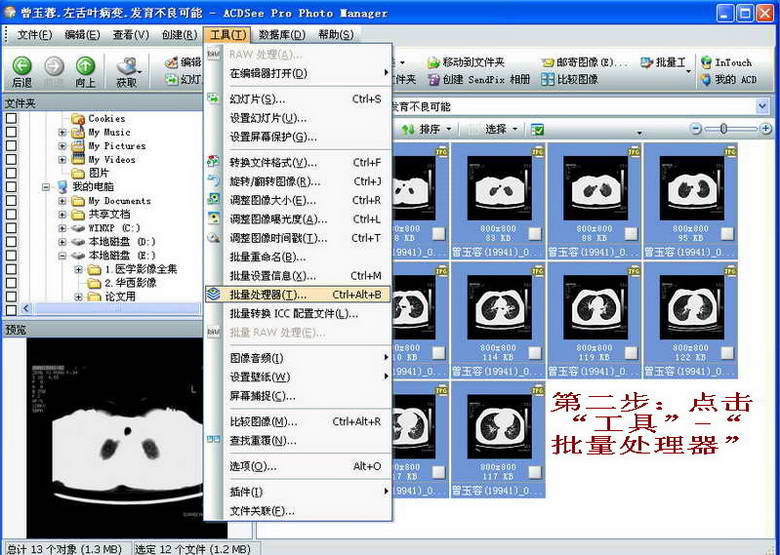
Task: Click the slideshow icon beside 幻灯片(S) in the menu
Action: 213,98
